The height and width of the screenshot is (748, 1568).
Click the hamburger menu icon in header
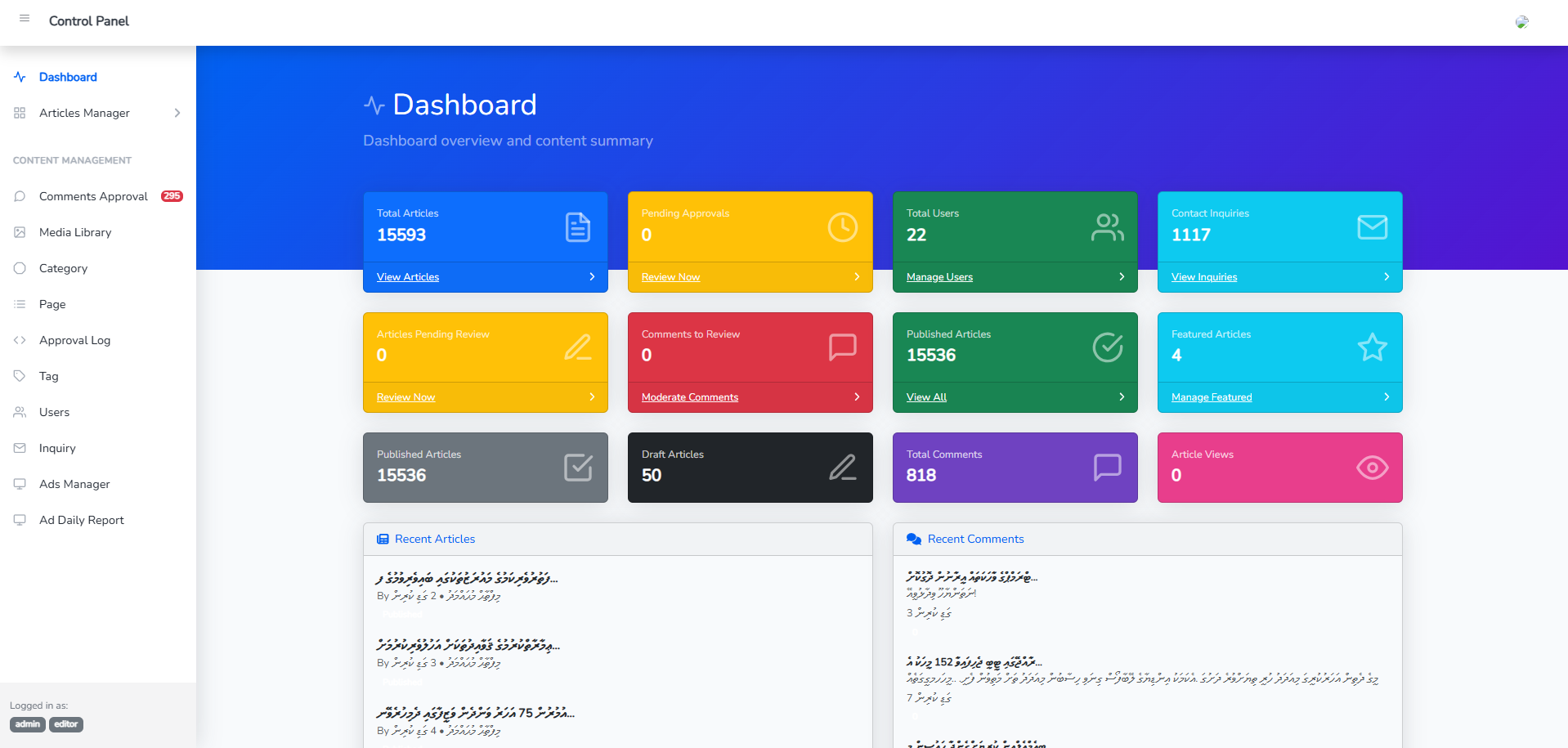(25, 18)
